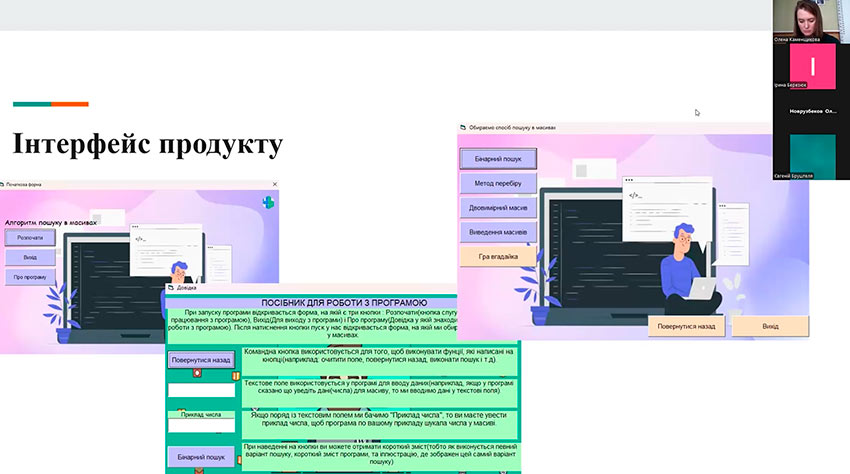
Task: Open the Двовимірний масив option
Action: tap(498, 208)
